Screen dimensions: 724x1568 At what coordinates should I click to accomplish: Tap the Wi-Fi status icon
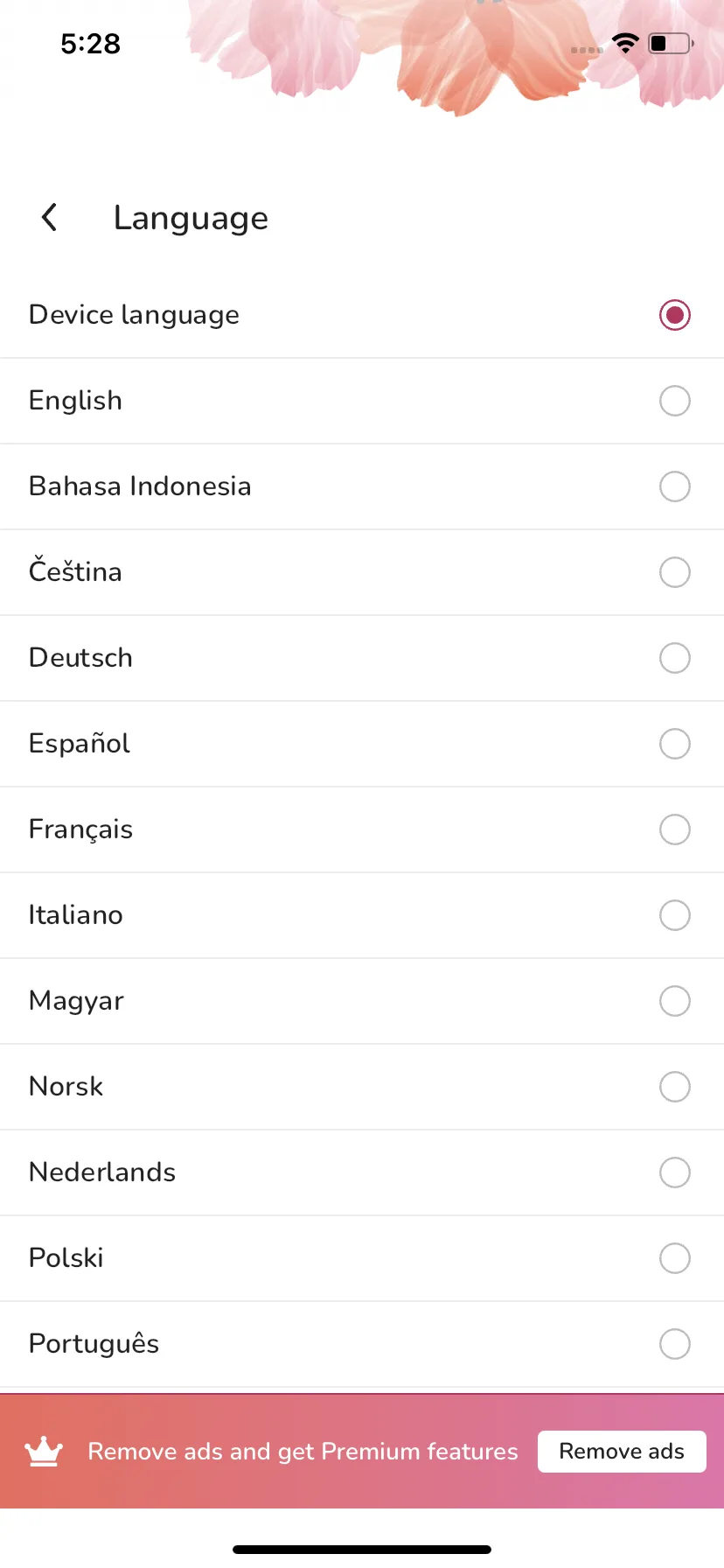click(x=626, y=43)
